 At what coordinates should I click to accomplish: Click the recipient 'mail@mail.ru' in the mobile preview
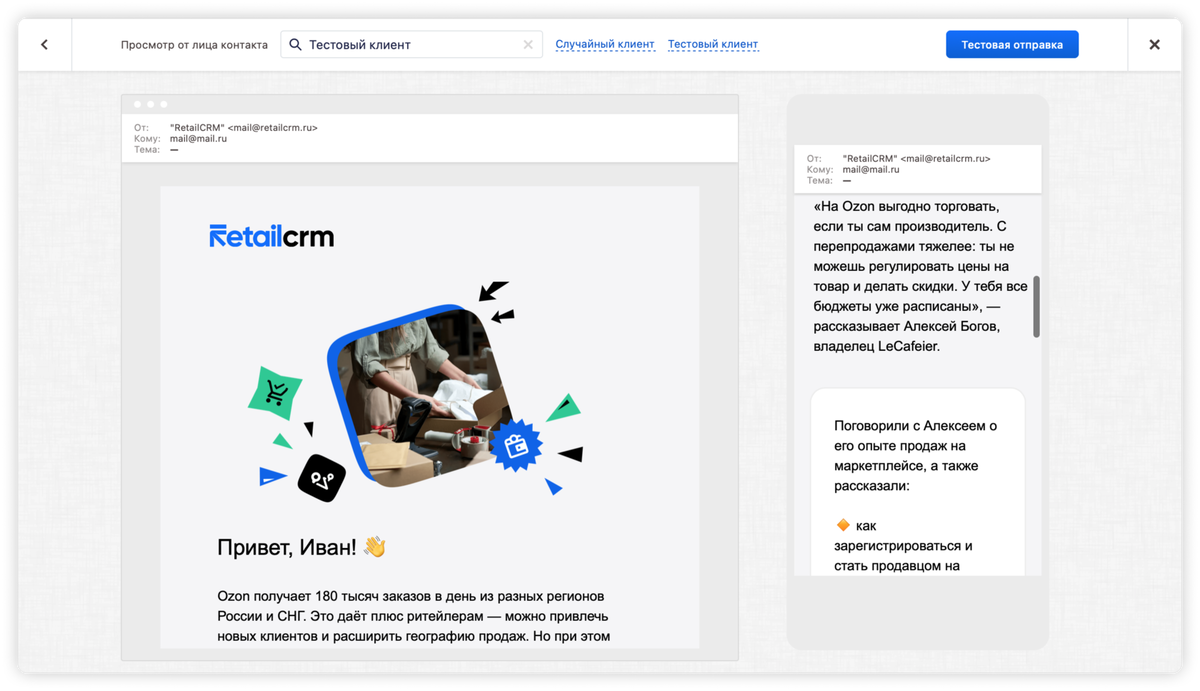871,170
